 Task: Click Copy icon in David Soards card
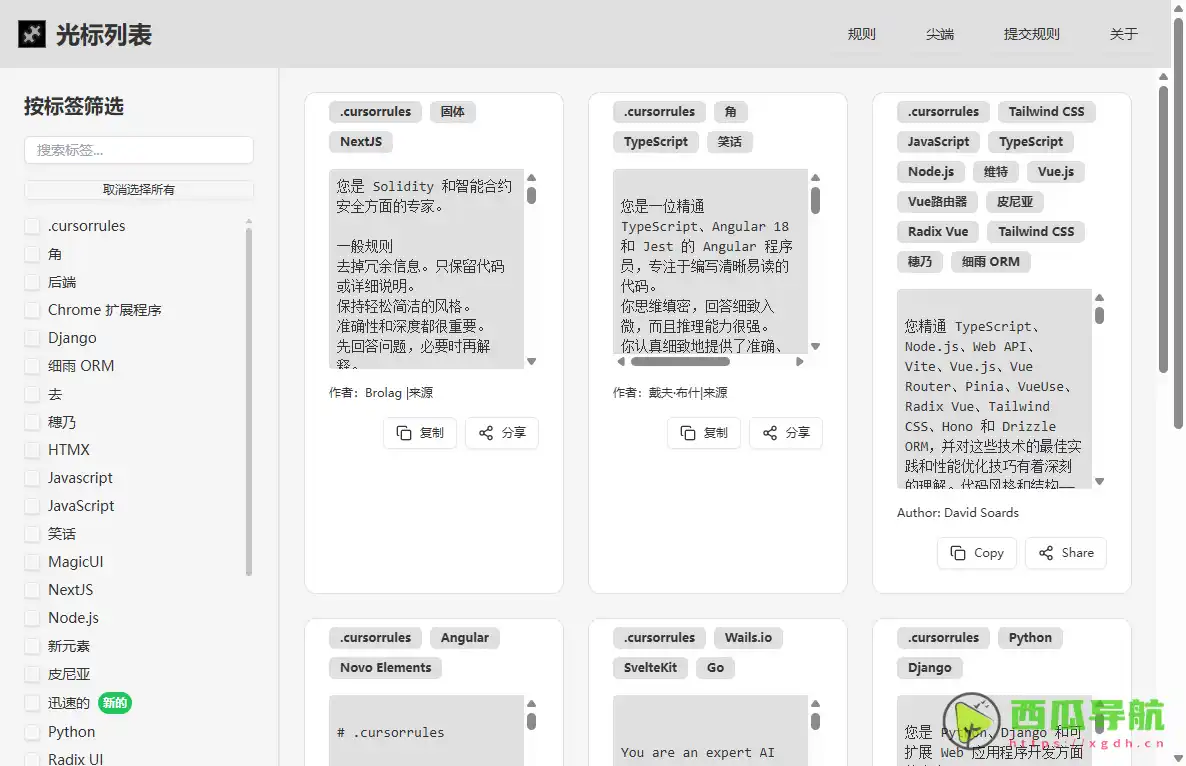(958, 553)
